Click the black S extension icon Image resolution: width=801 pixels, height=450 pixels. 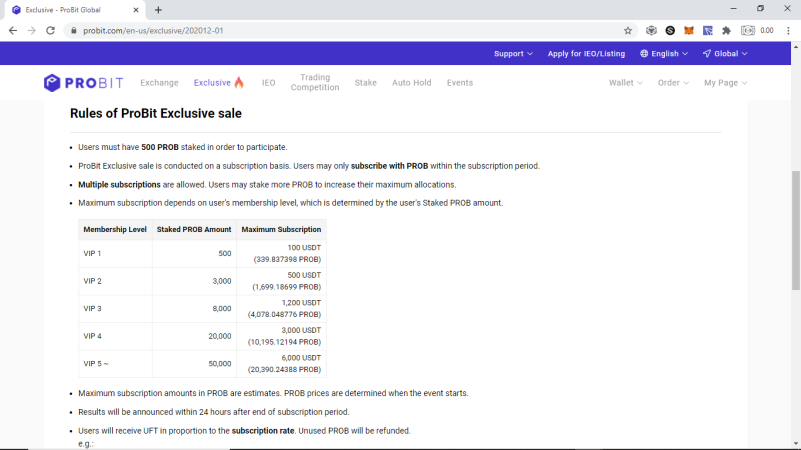pyautogui.click(x=670, y=31)
